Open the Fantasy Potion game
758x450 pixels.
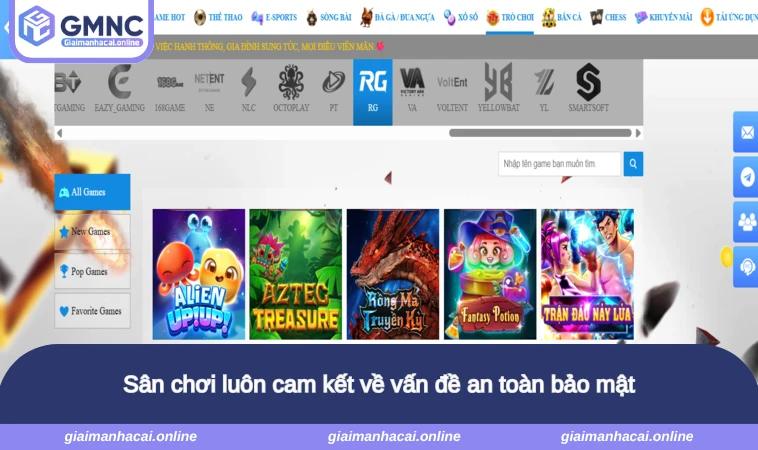coord(490,274)
